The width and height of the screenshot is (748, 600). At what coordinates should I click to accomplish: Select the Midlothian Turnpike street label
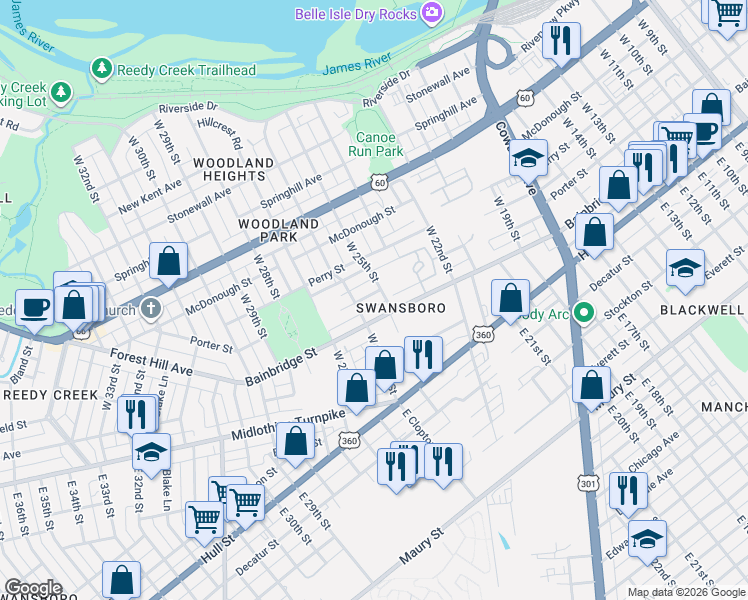coord(288,425)
